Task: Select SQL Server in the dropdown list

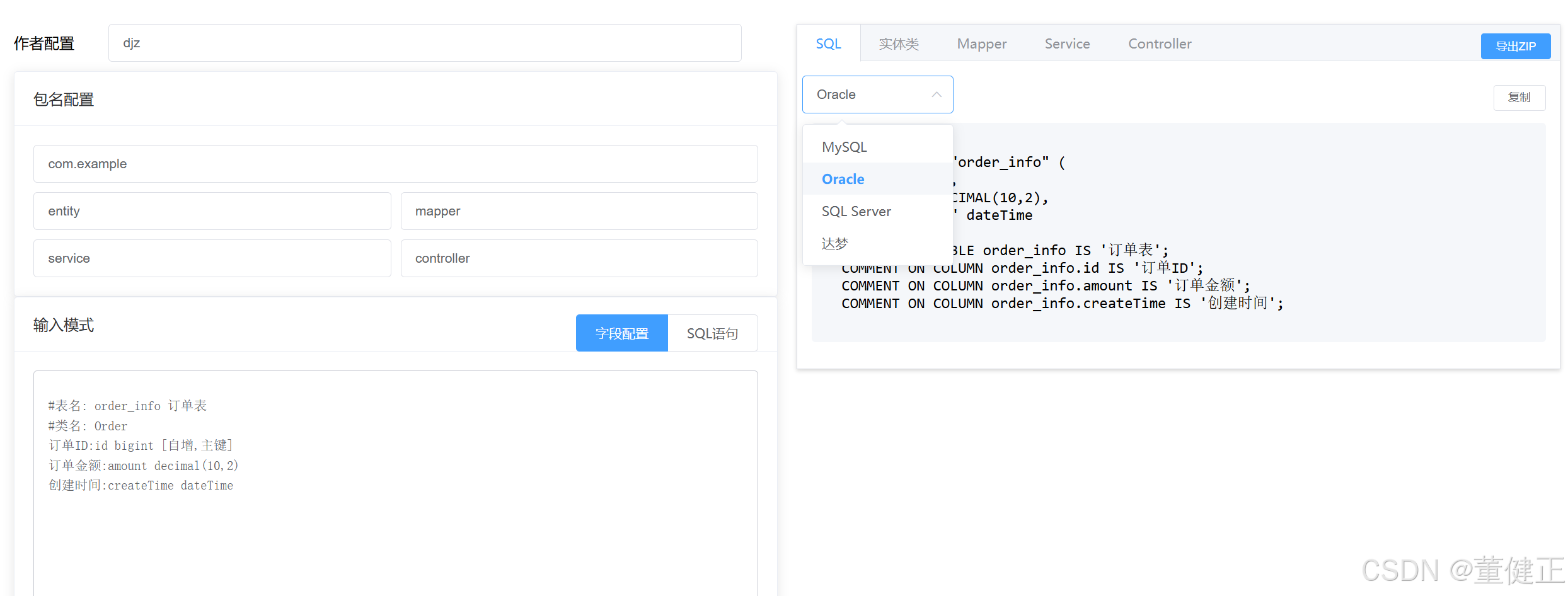Action: coord(877,211)
